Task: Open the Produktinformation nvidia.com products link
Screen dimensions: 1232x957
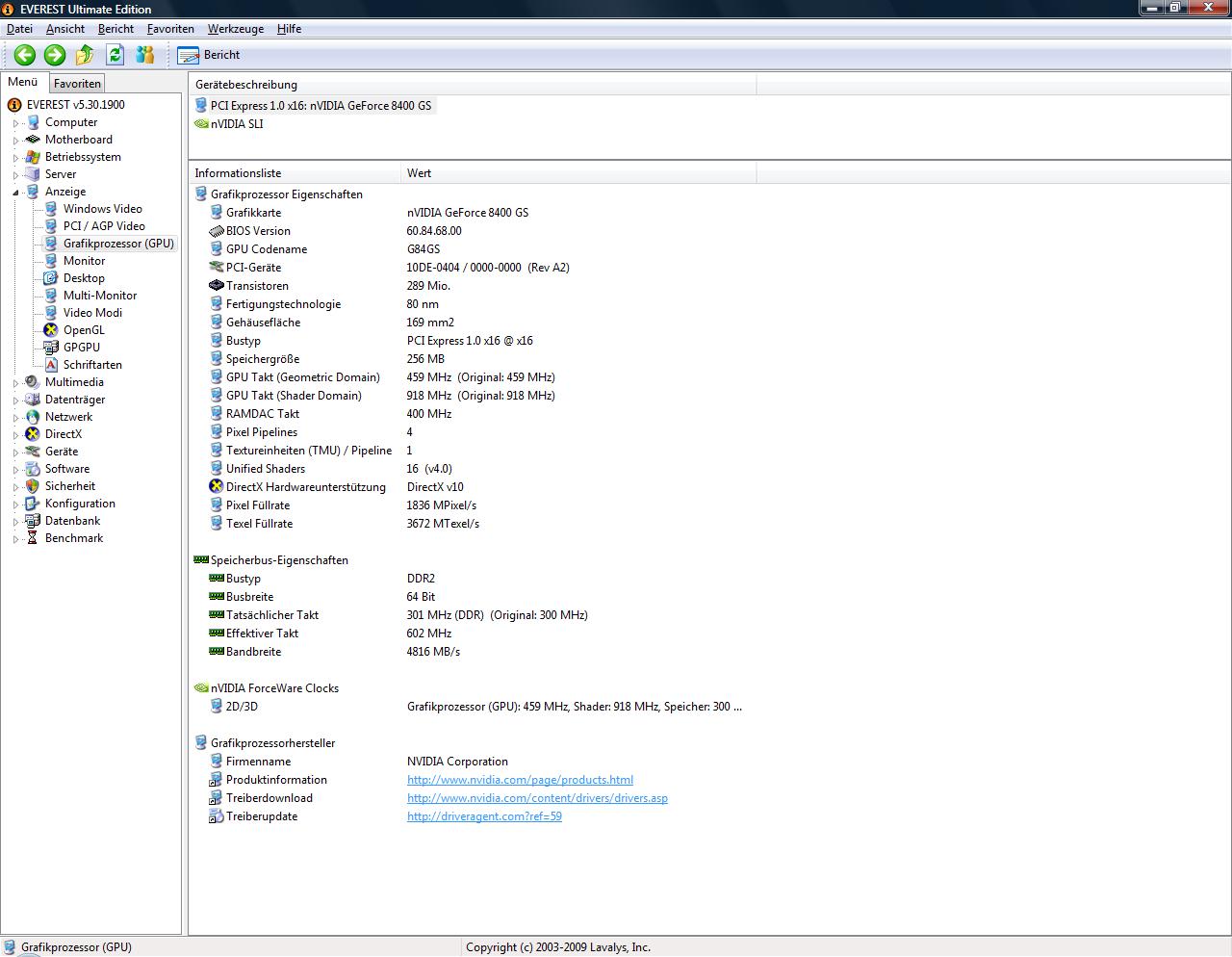Action: point(520,780)
